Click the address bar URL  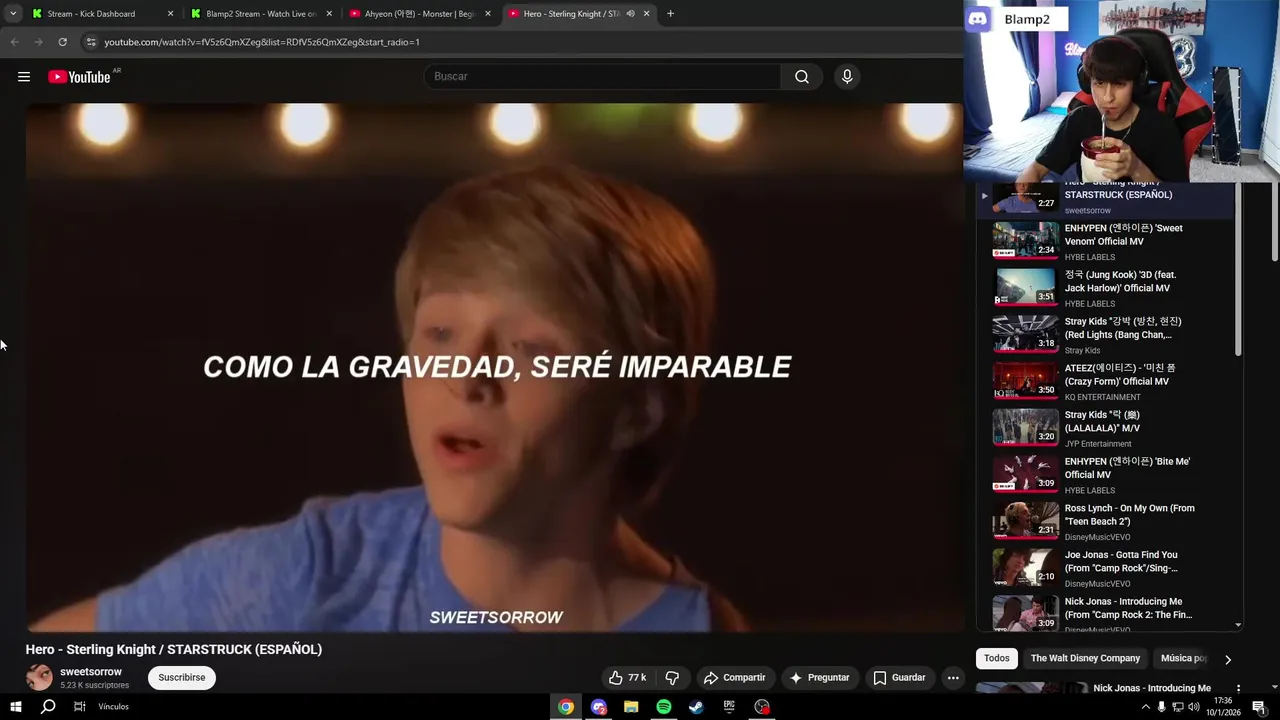[262, 42]
